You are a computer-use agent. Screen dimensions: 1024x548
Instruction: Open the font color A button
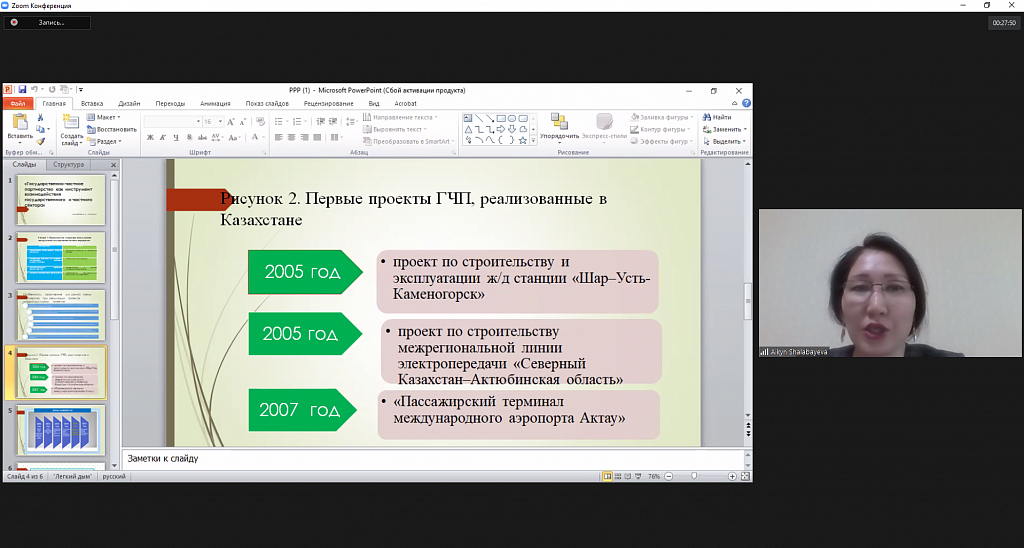point(257,138)
